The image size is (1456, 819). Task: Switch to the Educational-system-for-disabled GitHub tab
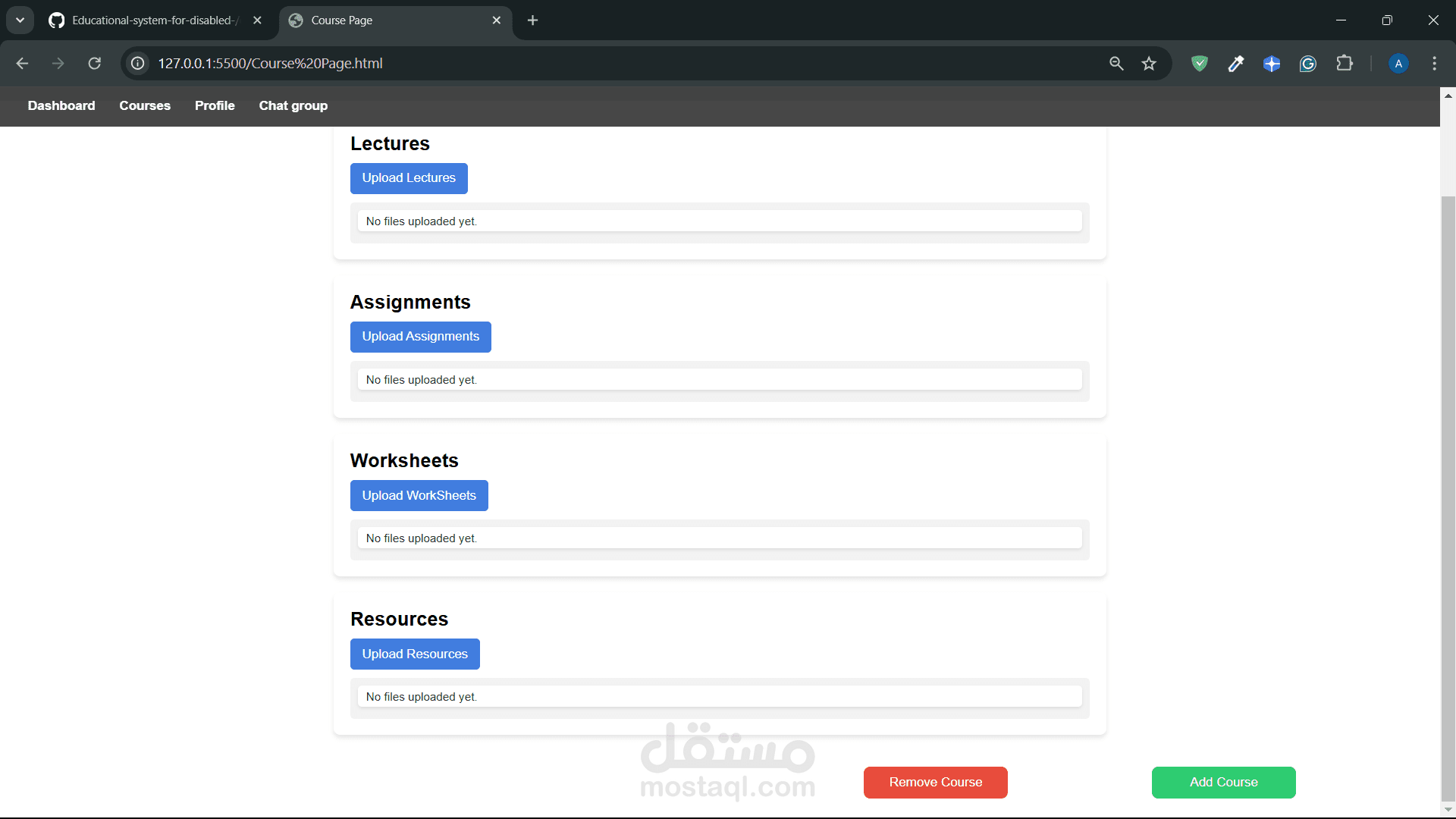(x=152, y=20)
